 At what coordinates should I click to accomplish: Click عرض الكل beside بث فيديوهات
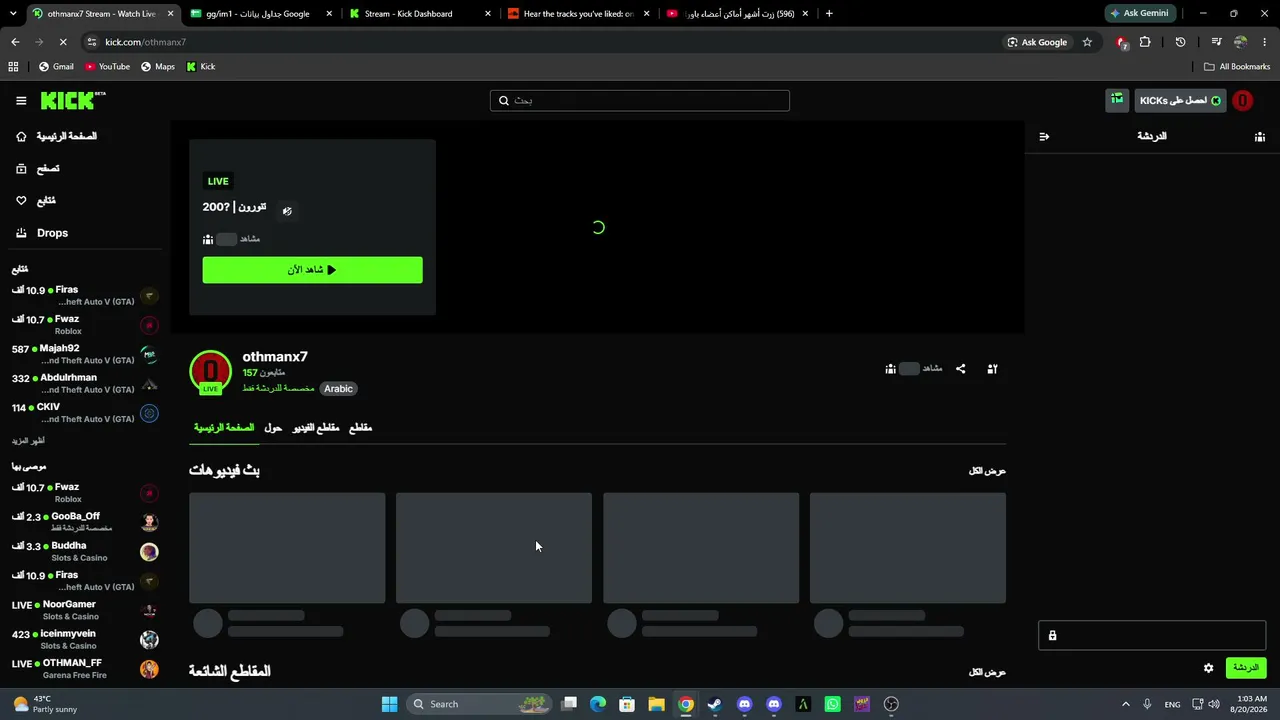tap(987, 471)
